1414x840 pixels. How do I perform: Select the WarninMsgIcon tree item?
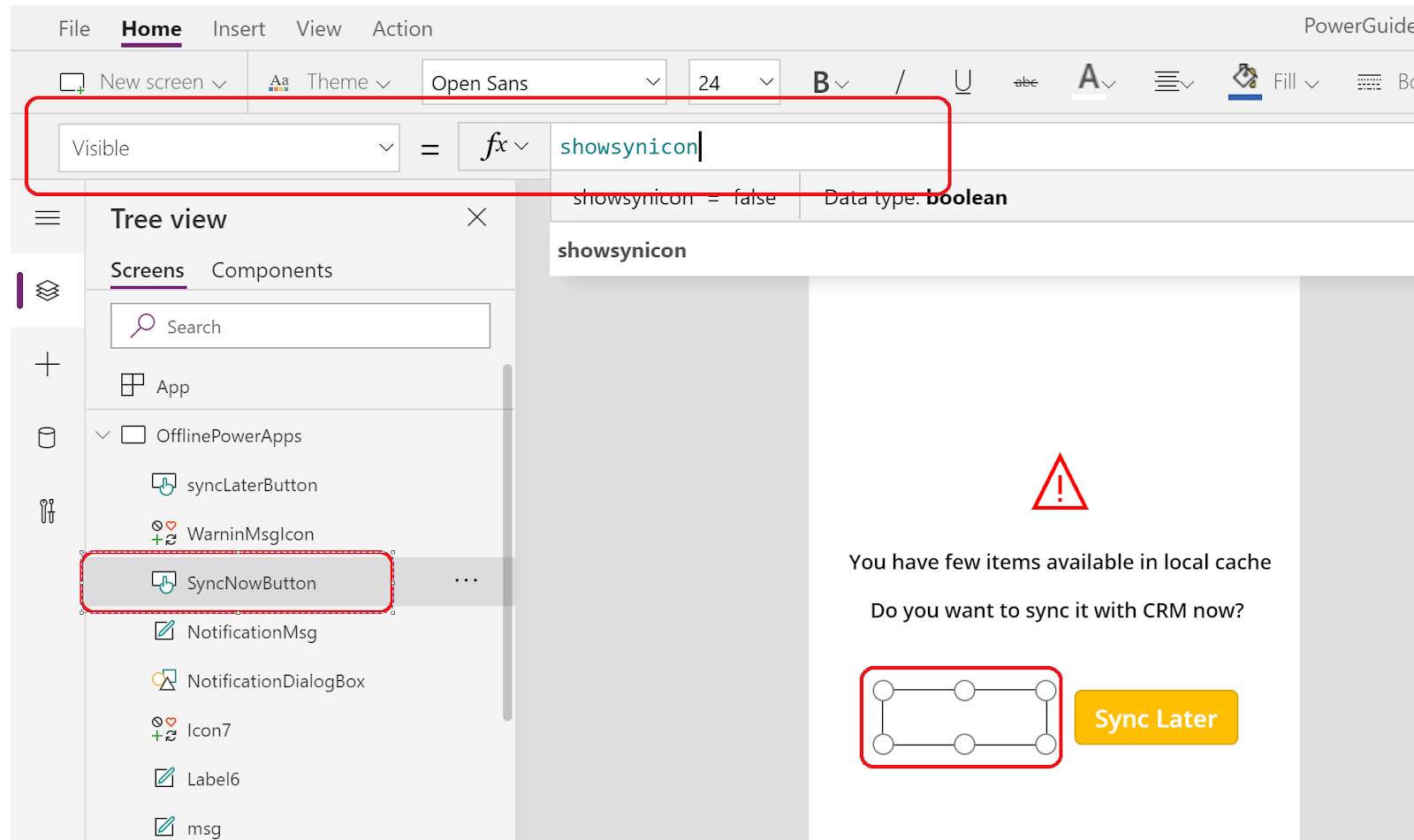250,533
